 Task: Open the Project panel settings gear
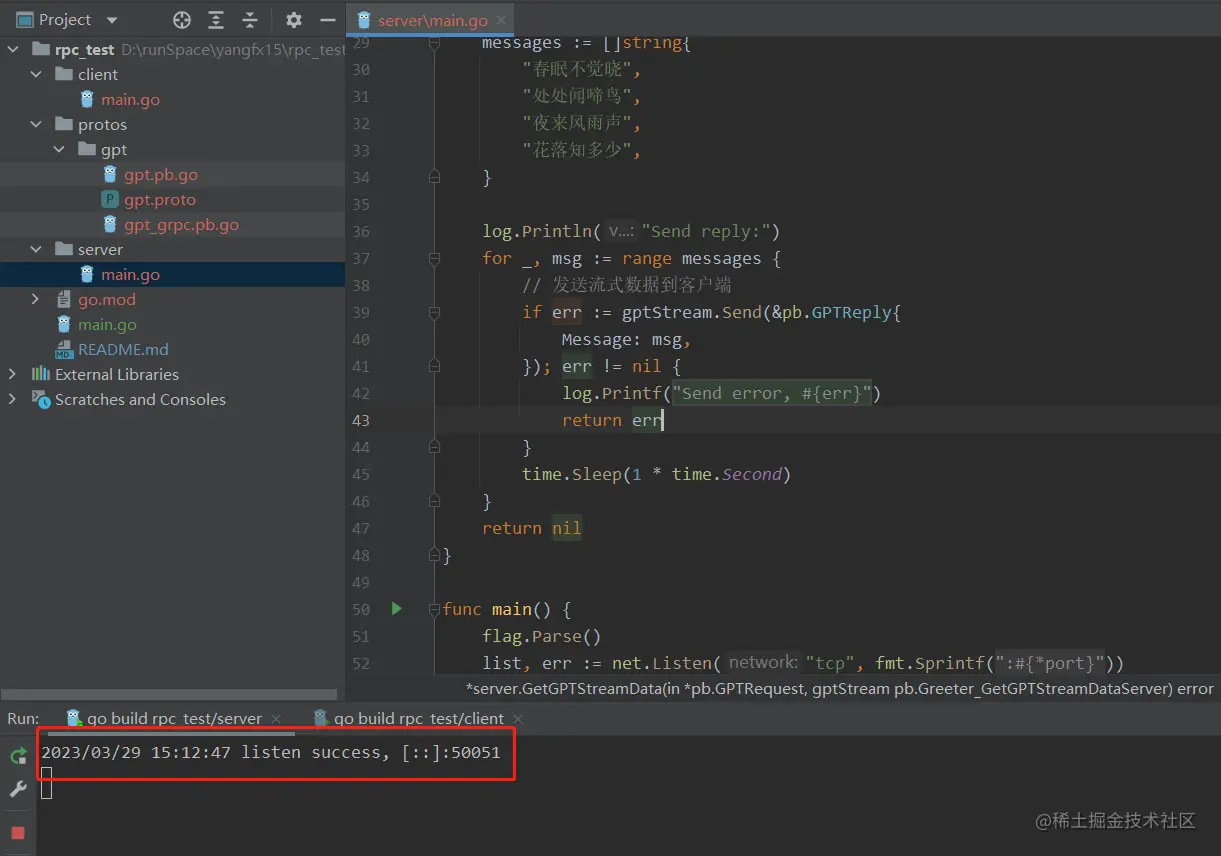coord(293,20)
